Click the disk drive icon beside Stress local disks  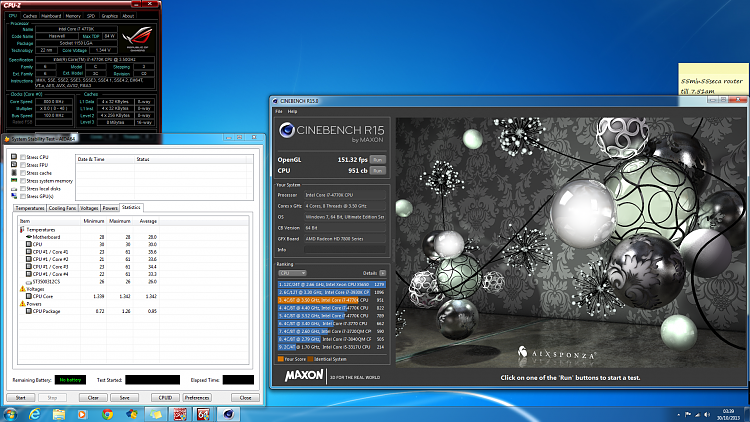tap(14, 189)
